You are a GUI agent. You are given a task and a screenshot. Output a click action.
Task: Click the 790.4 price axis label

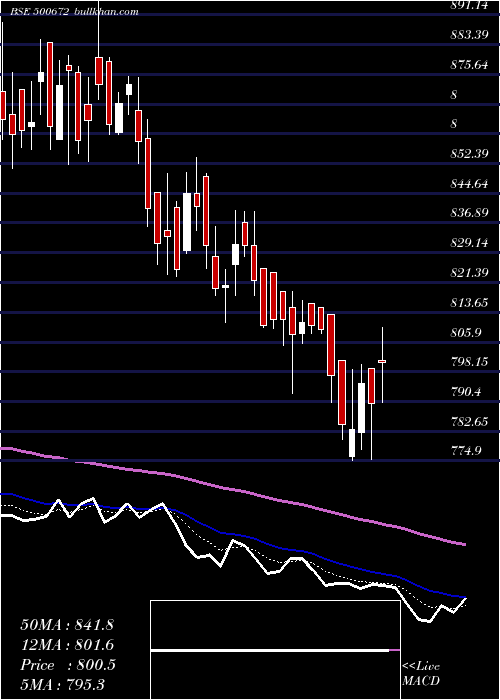point(466,392)
